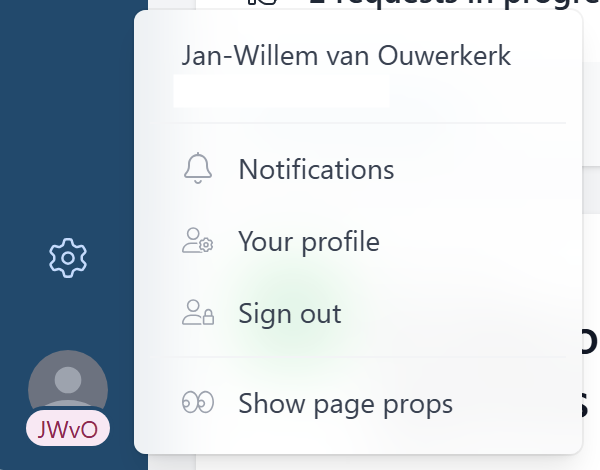Click the bell icon beside Notifications

pyautogui.click(x=199, y=169)
